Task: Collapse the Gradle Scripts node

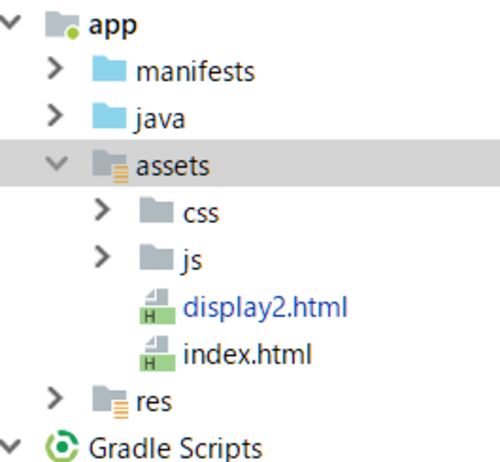Action: click(10, 446)
